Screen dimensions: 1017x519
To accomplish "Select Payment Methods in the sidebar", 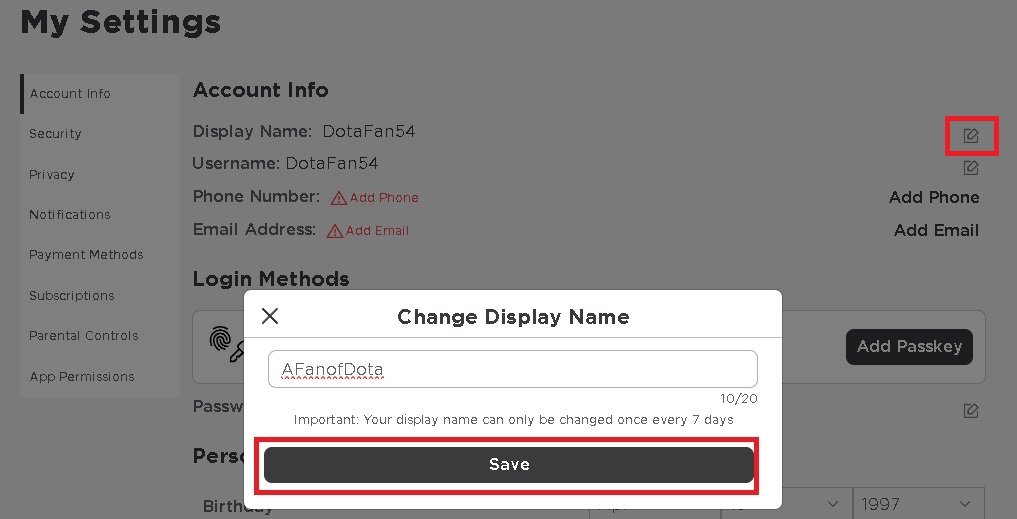I will 86,255.
